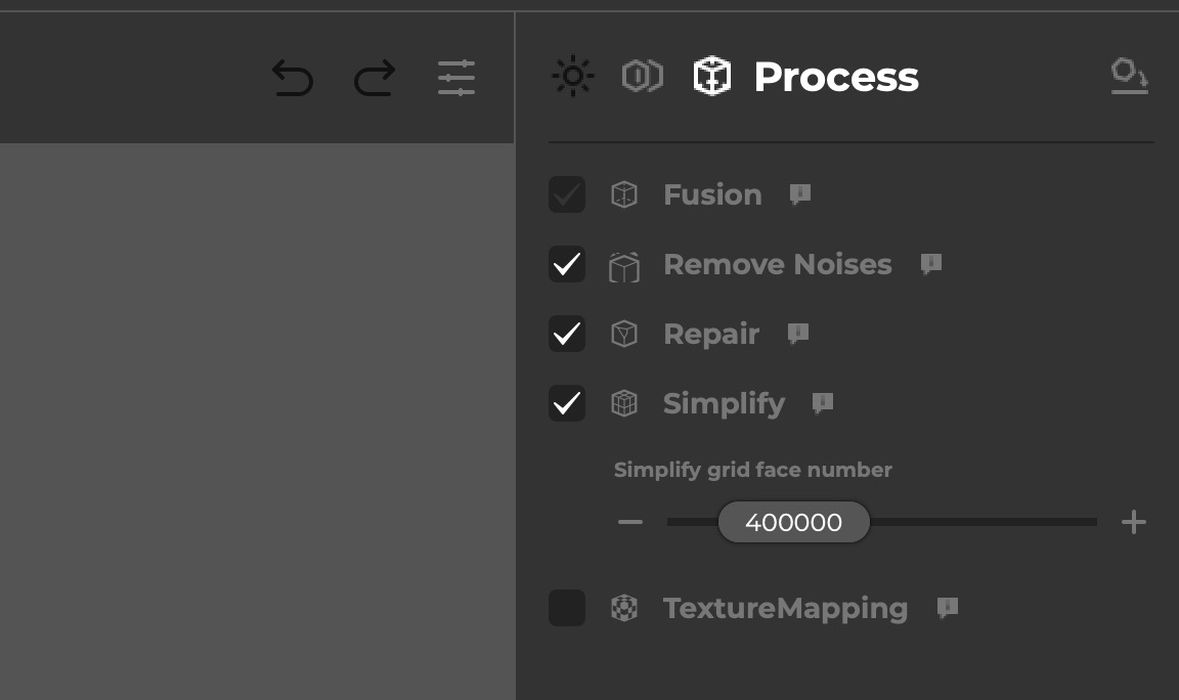Select the Process cube icon
The image size is (1179, 700).
[x=712, y=76]
